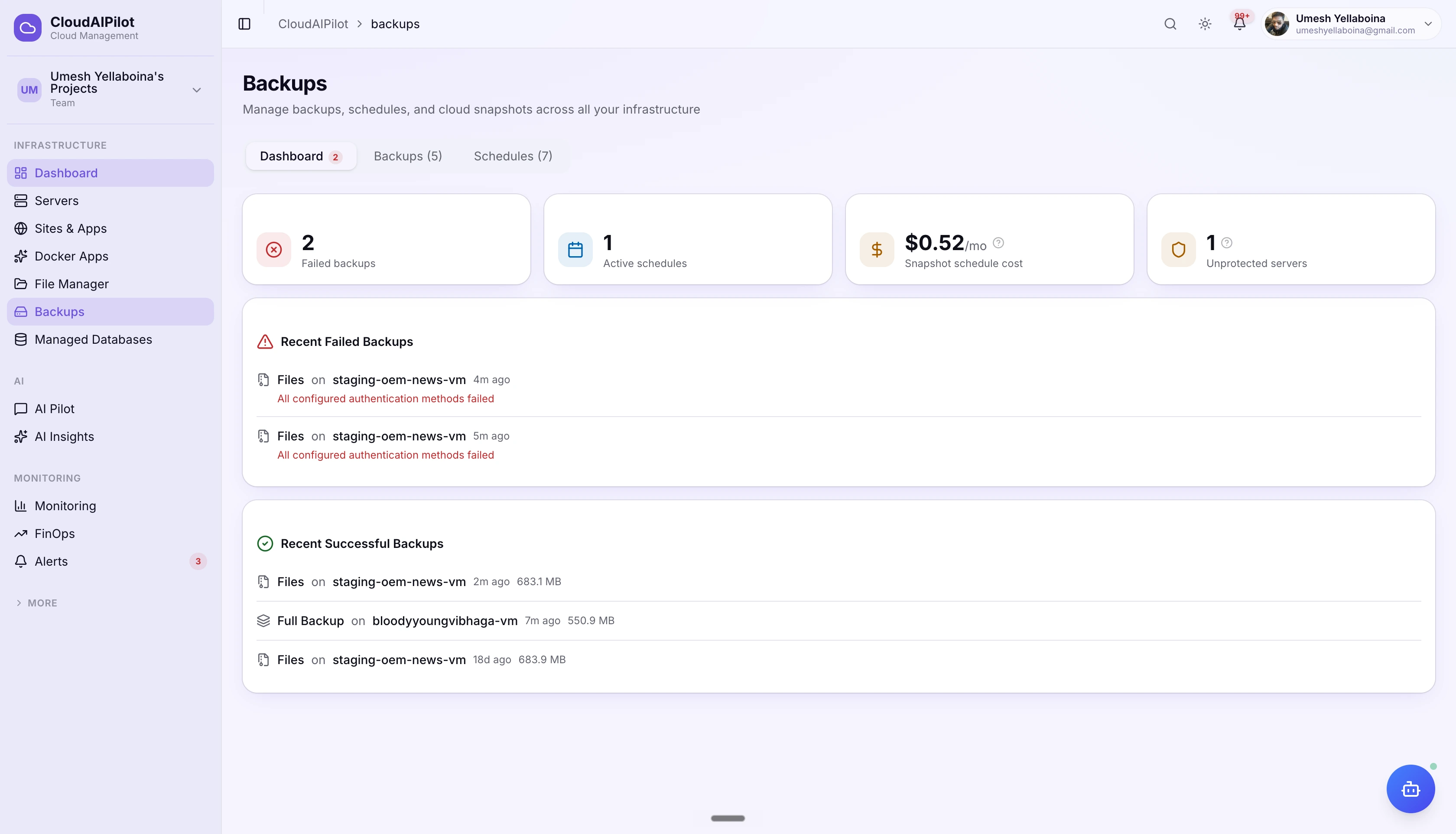This screenshot has height=834, width=1456.
Task: Click the CloudAIPilot breadcrumb link
Action: pos(313,24)
